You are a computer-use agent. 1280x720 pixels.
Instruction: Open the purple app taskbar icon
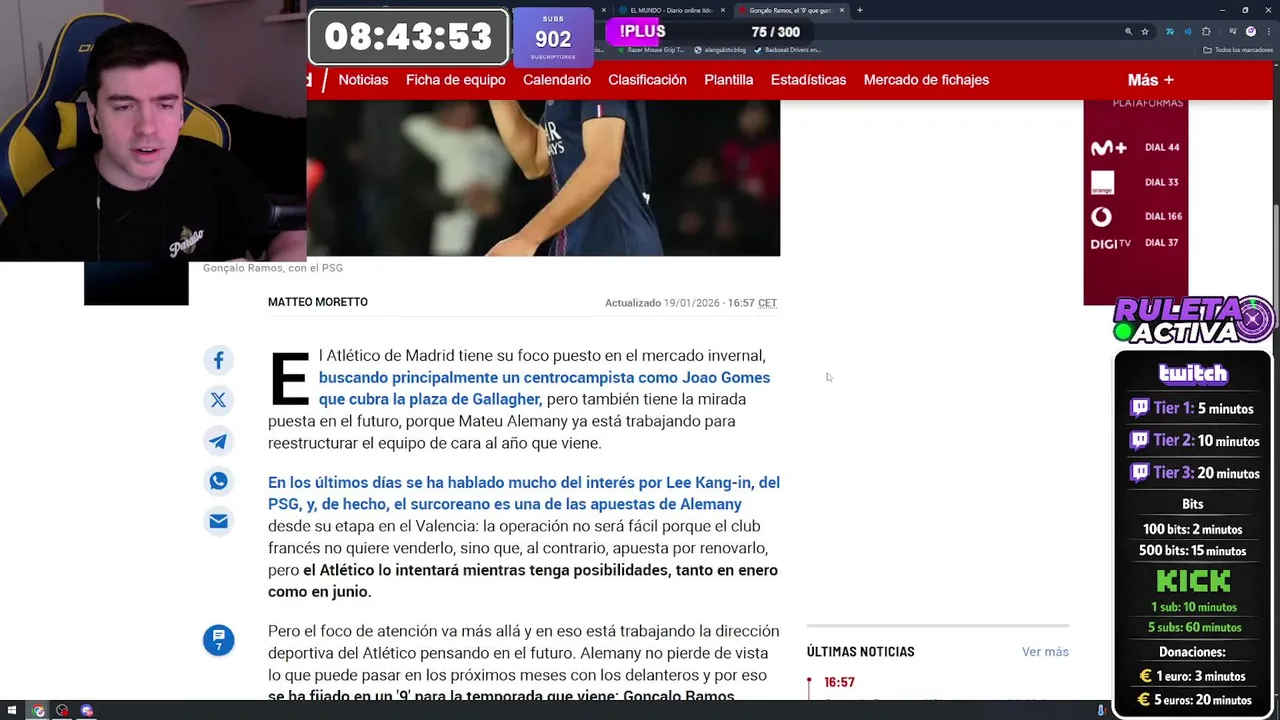click(x=87, y=711)
